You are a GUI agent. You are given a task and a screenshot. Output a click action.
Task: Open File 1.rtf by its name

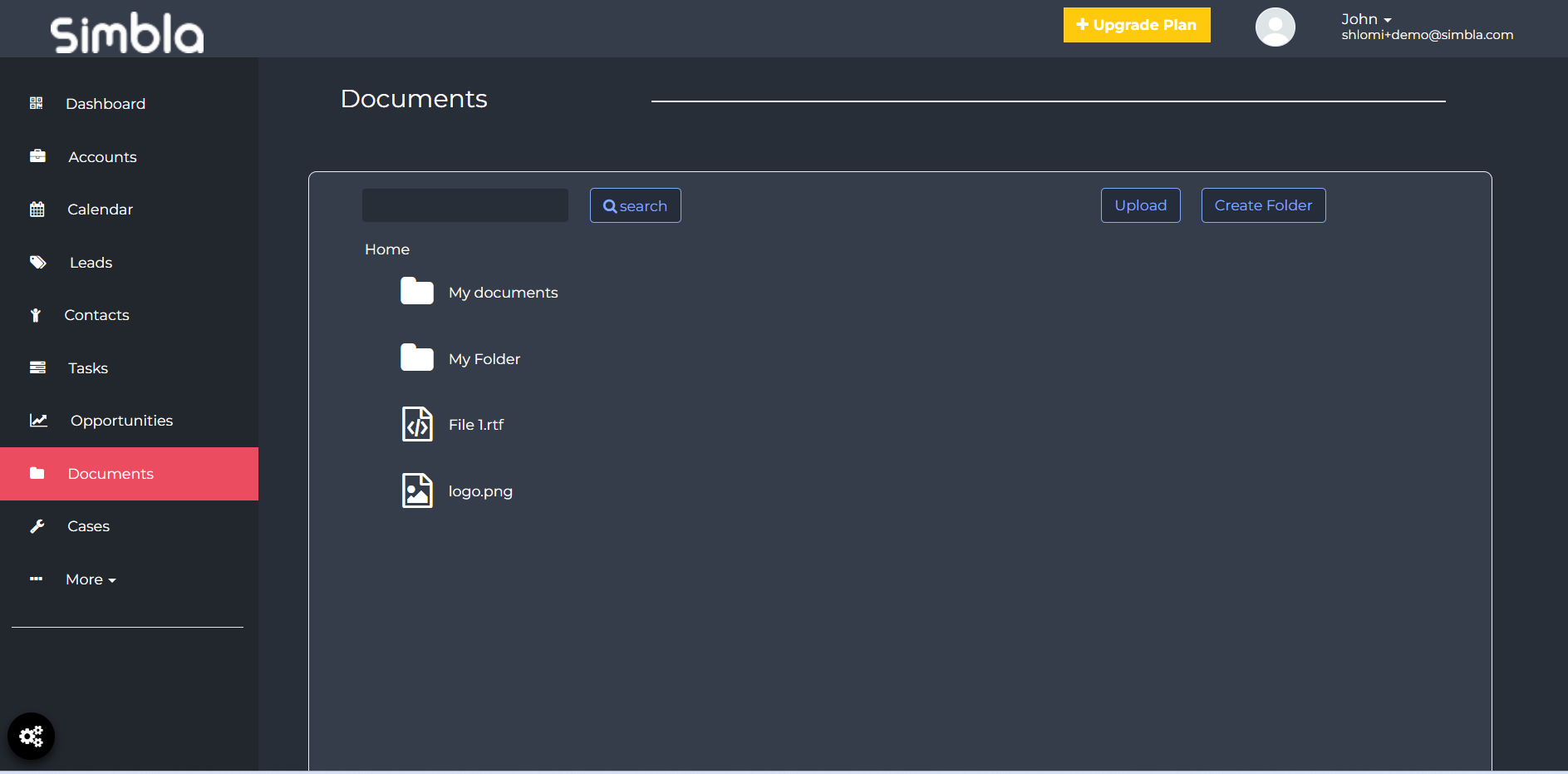[476, 425]
